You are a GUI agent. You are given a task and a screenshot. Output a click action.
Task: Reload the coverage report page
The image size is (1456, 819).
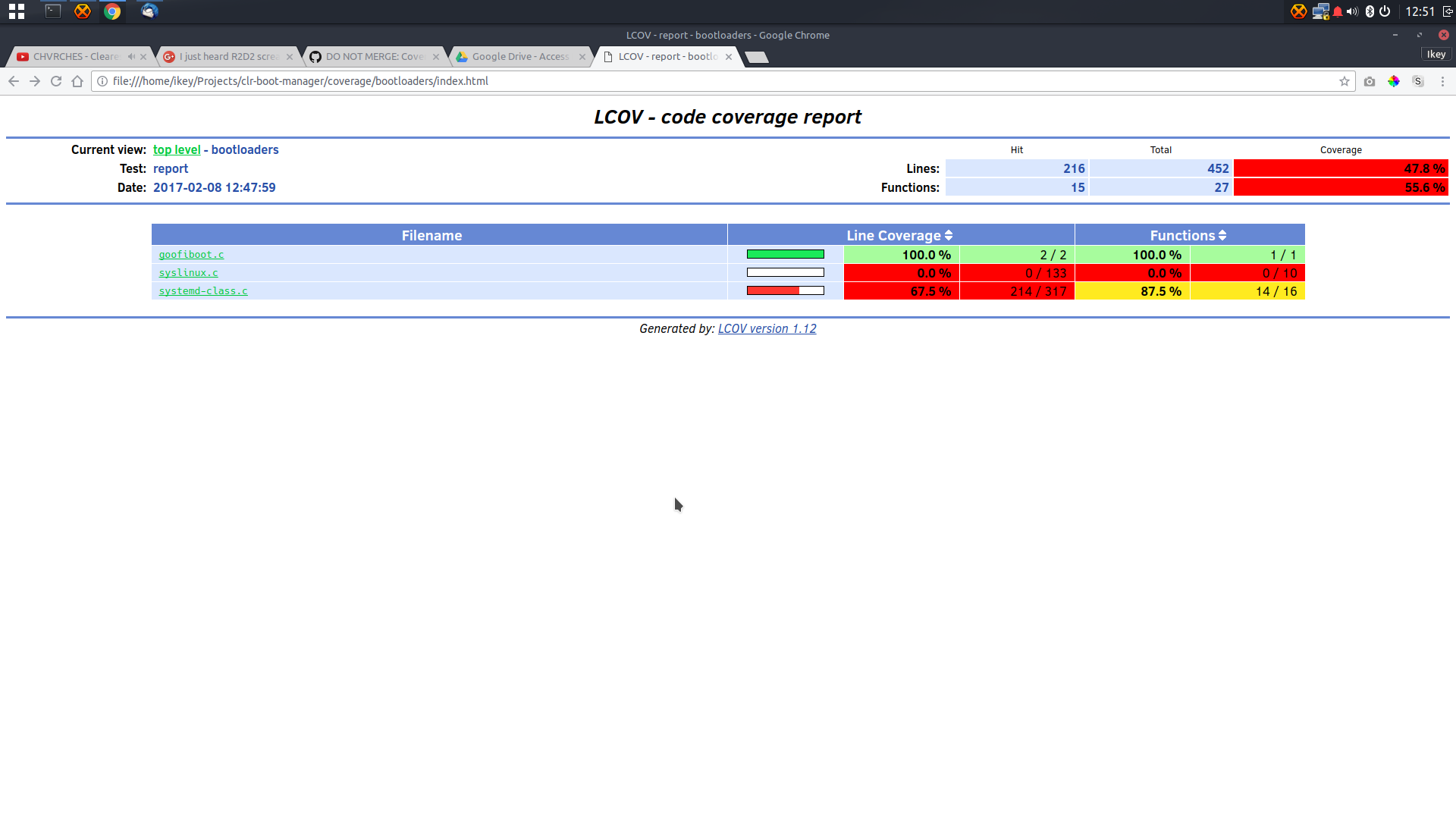click(x=56, y=81)
